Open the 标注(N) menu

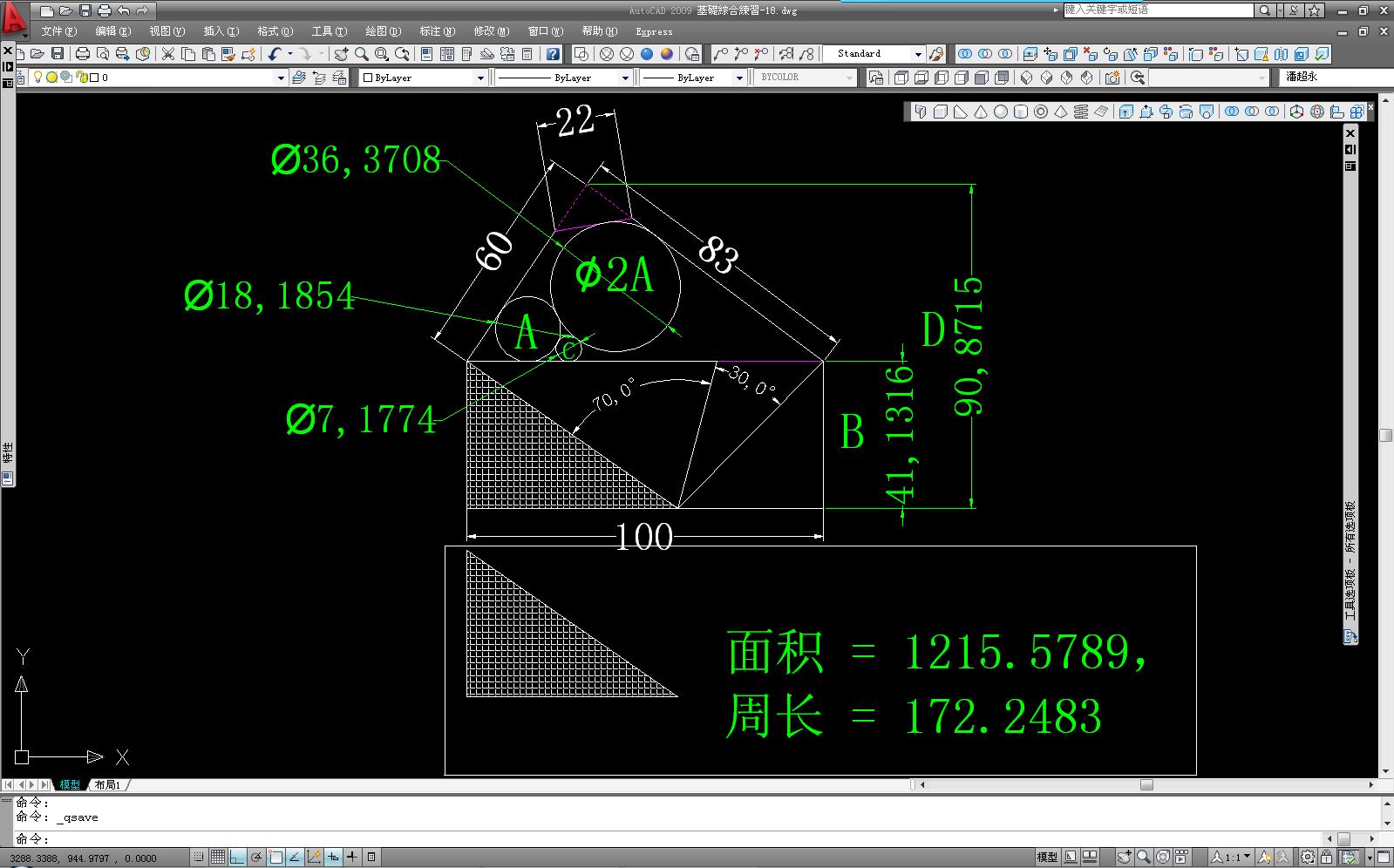(x=437, y=31)
